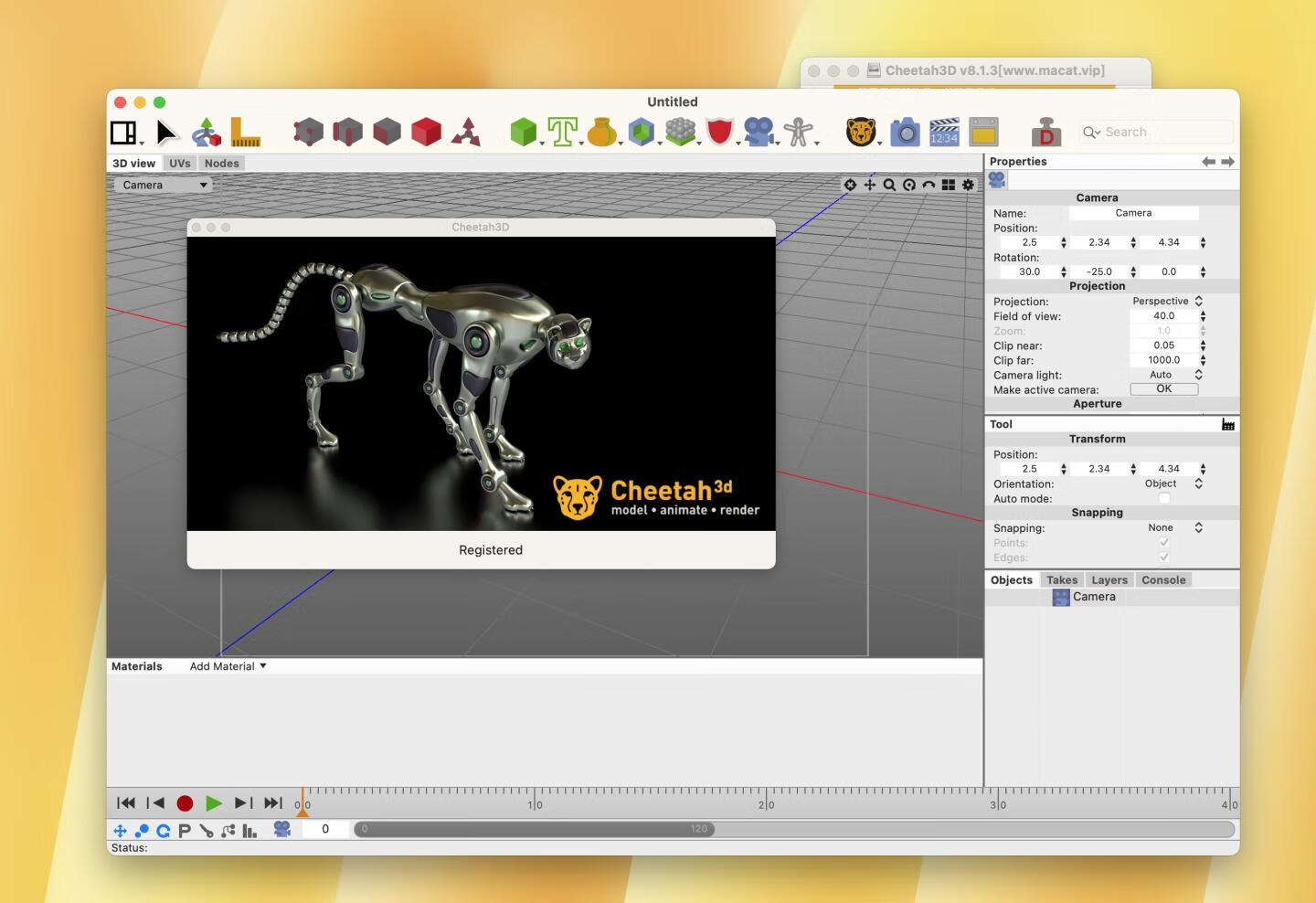1316x903 pixels.
Task: Click OK to make active camera
Action: click(1163, 388)
